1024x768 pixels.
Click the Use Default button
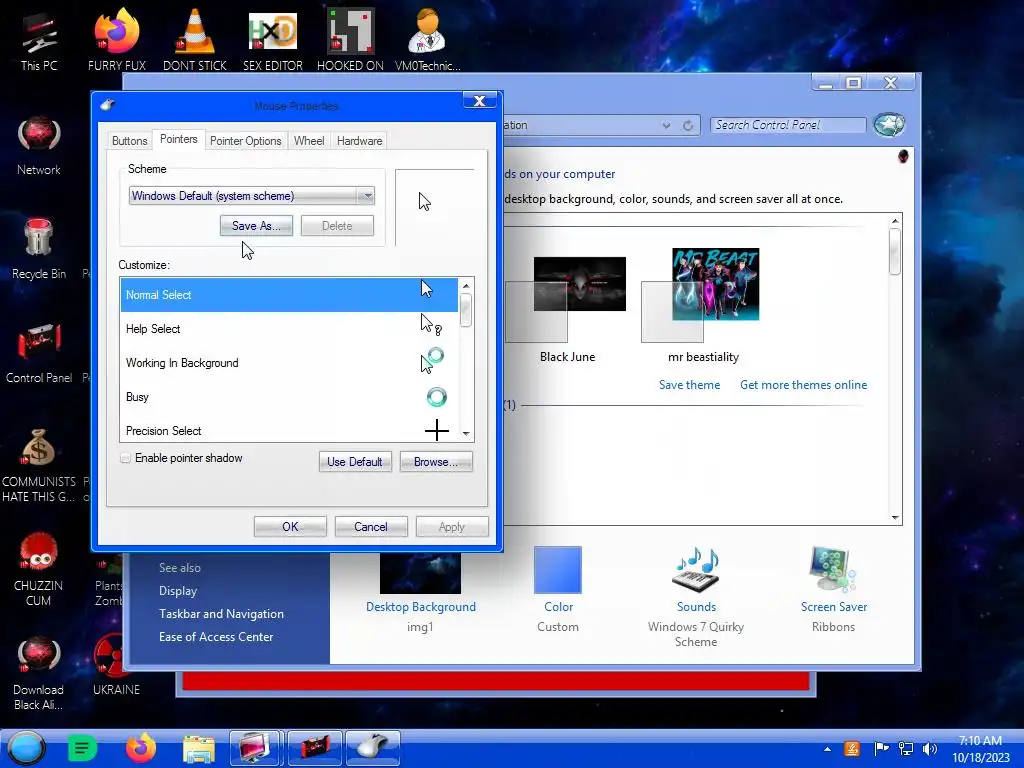click(355, 462)
